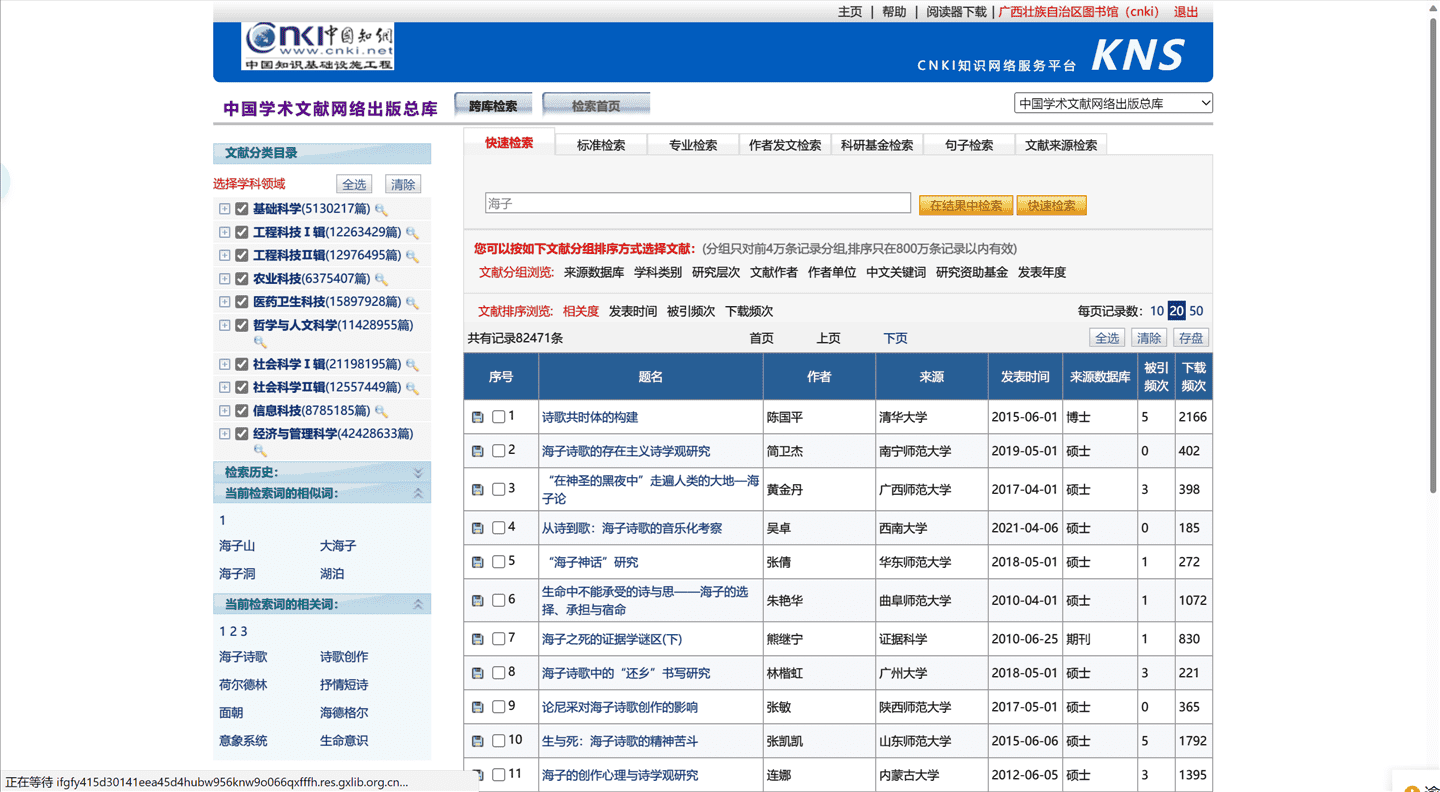Tick the checkbox for result number 7
1440x792 pixels.
pos(498,639)
